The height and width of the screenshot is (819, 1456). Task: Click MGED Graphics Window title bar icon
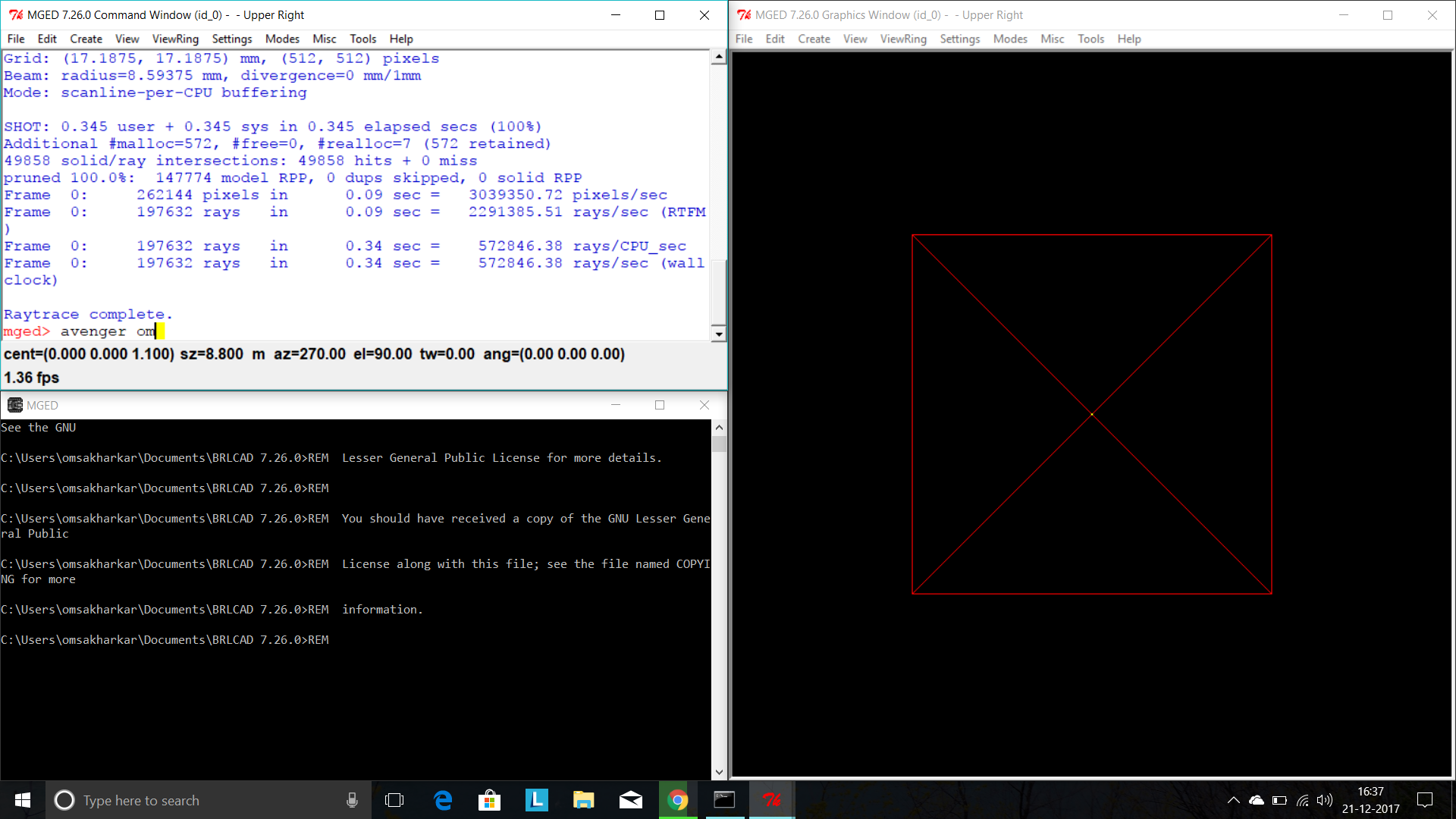pos(744,15)
